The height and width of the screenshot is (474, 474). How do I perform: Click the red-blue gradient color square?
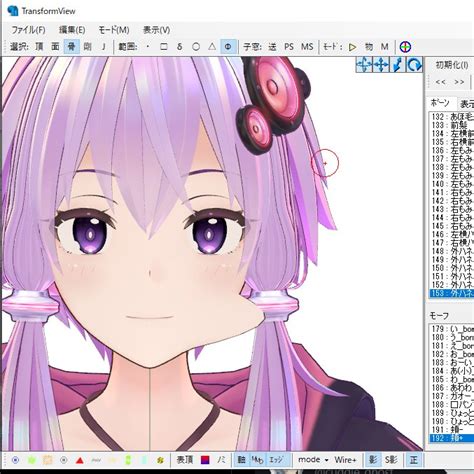[x=205, y=460]
